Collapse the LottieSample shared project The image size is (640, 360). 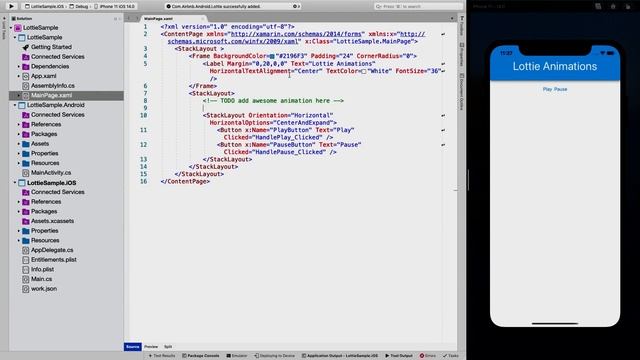(x=15, y=38)
